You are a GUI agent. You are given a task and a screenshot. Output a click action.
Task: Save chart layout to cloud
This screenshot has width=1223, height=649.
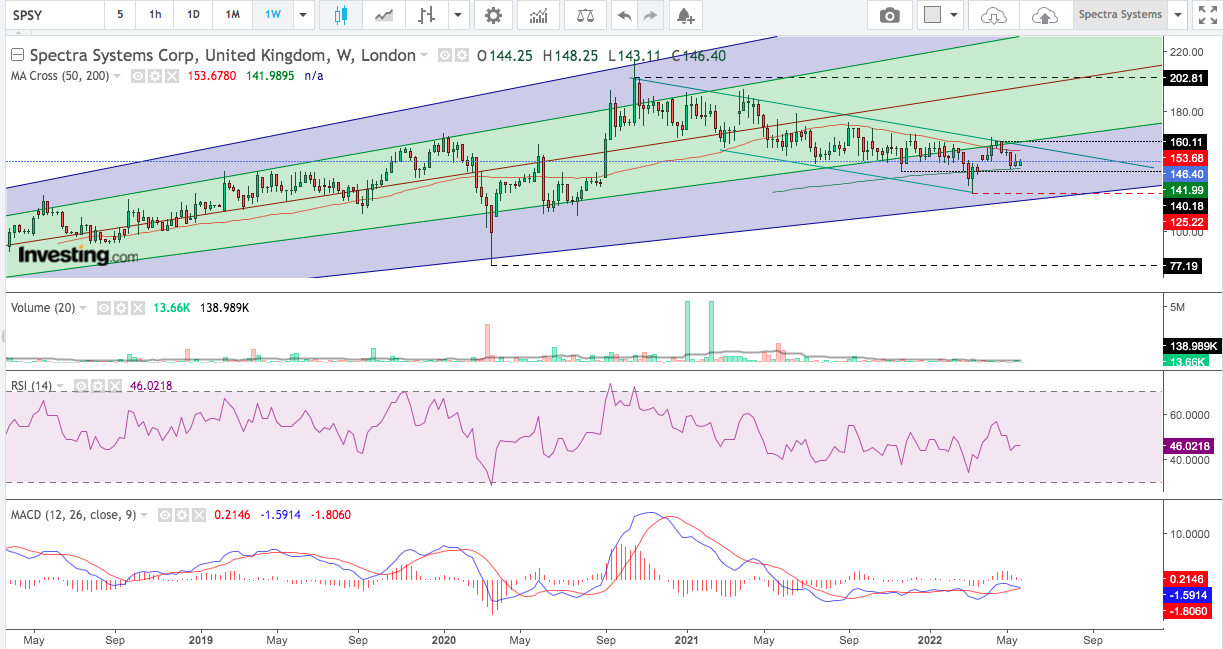point(1044,15)
